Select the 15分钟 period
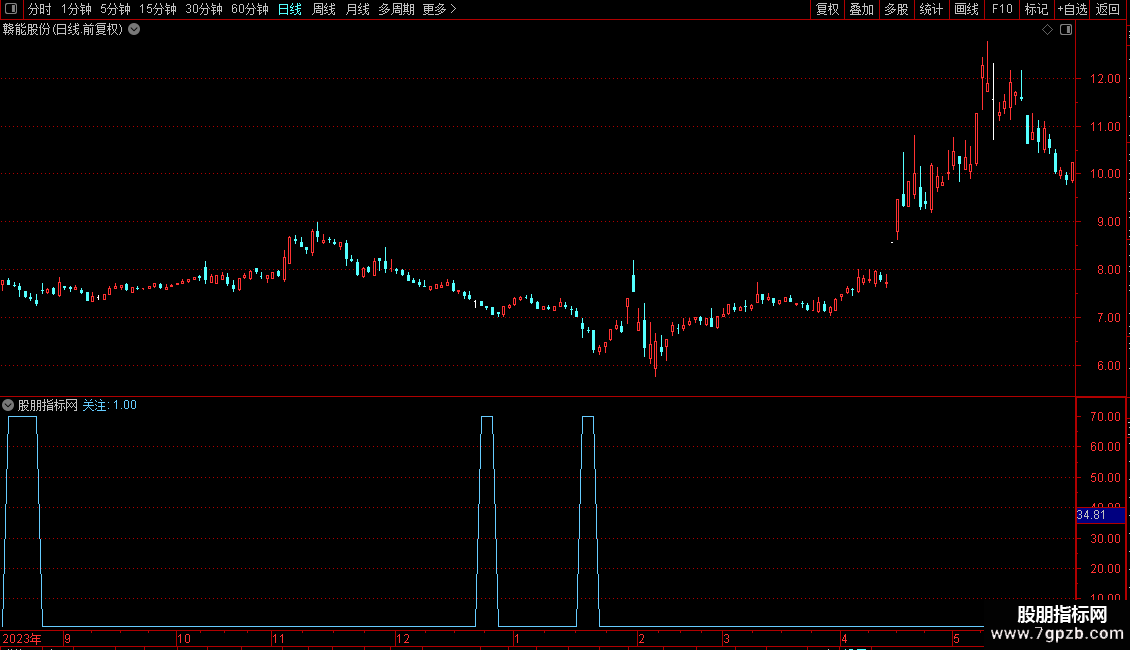The width and height of the screenshot is (1130, 650). [x=157, y=9]
